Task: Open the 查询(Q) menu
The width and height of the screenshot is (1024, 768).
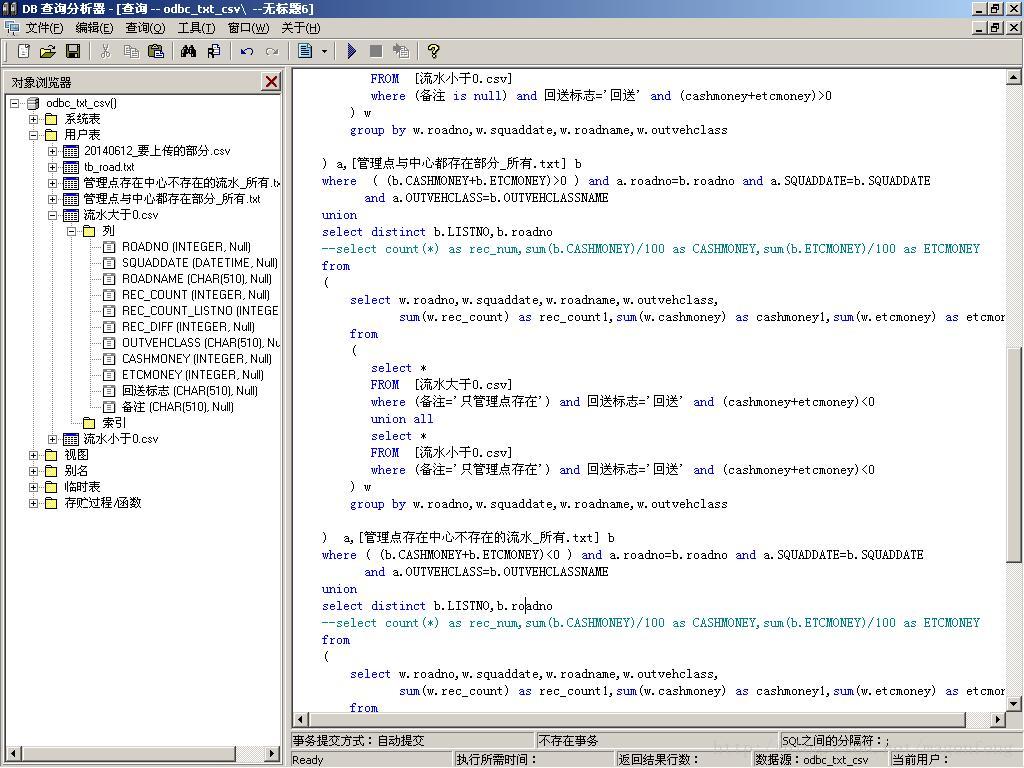Action: coord(145,28)
